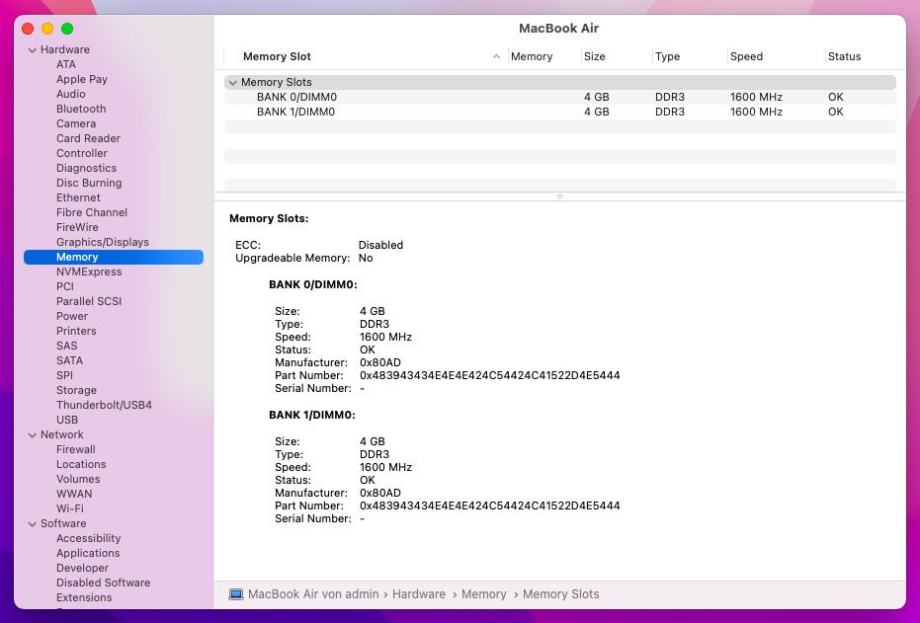Select Applications under Software
Screen dimensions: 920x623
[88, 553]
